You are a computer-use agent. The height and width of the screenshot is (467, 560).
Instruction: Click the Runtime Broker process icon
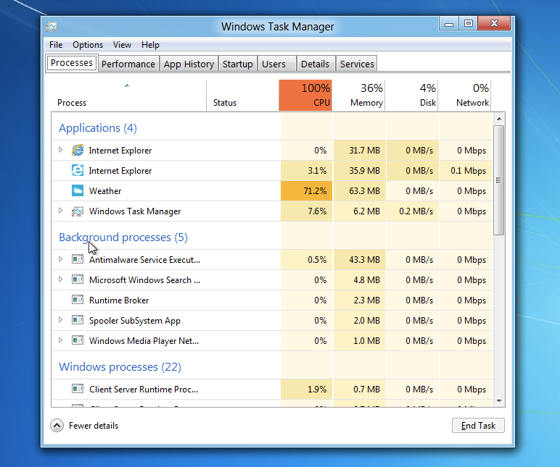[78, 300]
